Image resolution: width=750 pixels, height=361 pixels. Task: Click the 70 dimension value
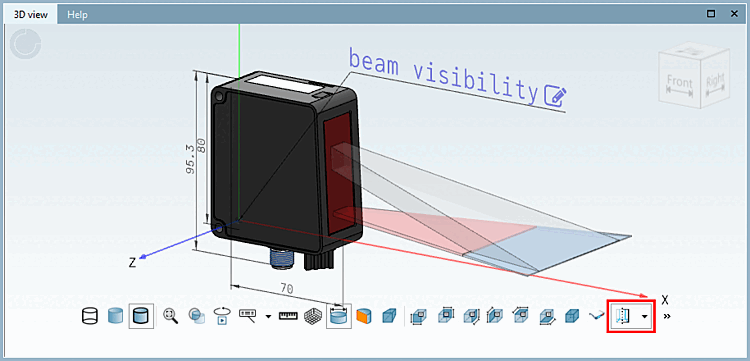click(x=287, y=288)
